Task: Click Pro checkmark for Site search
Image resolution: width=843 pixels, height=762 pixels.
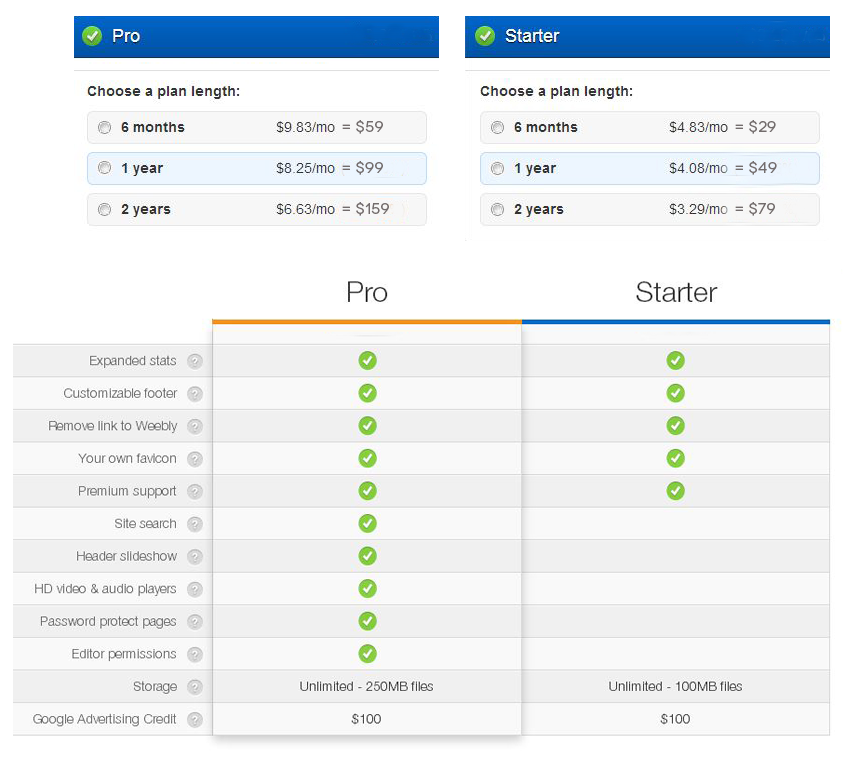Action: 368,523
